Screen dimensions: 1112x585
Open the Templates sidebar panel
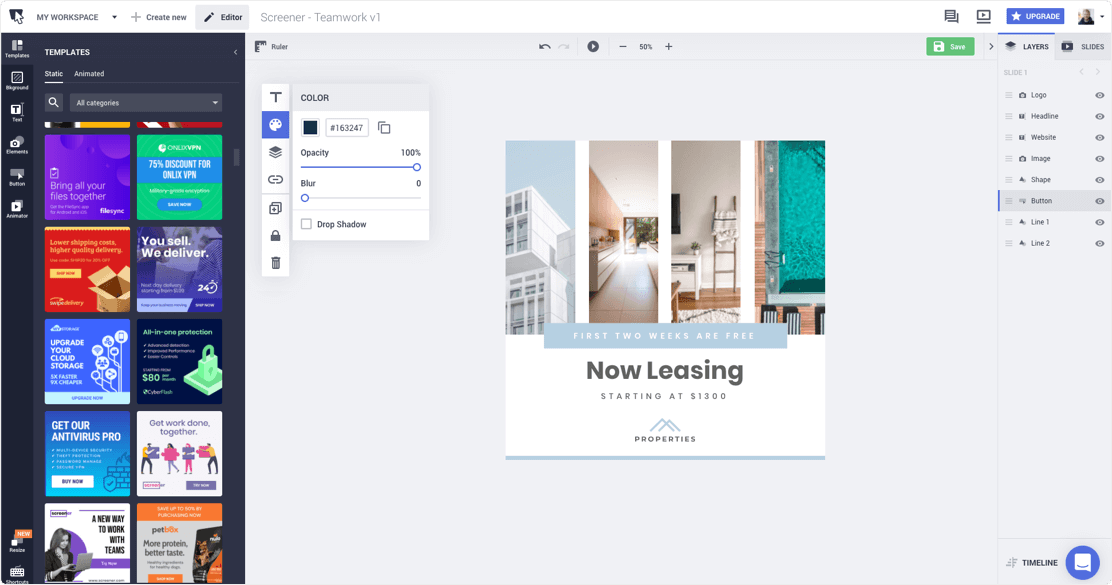(x=17, y=48)
